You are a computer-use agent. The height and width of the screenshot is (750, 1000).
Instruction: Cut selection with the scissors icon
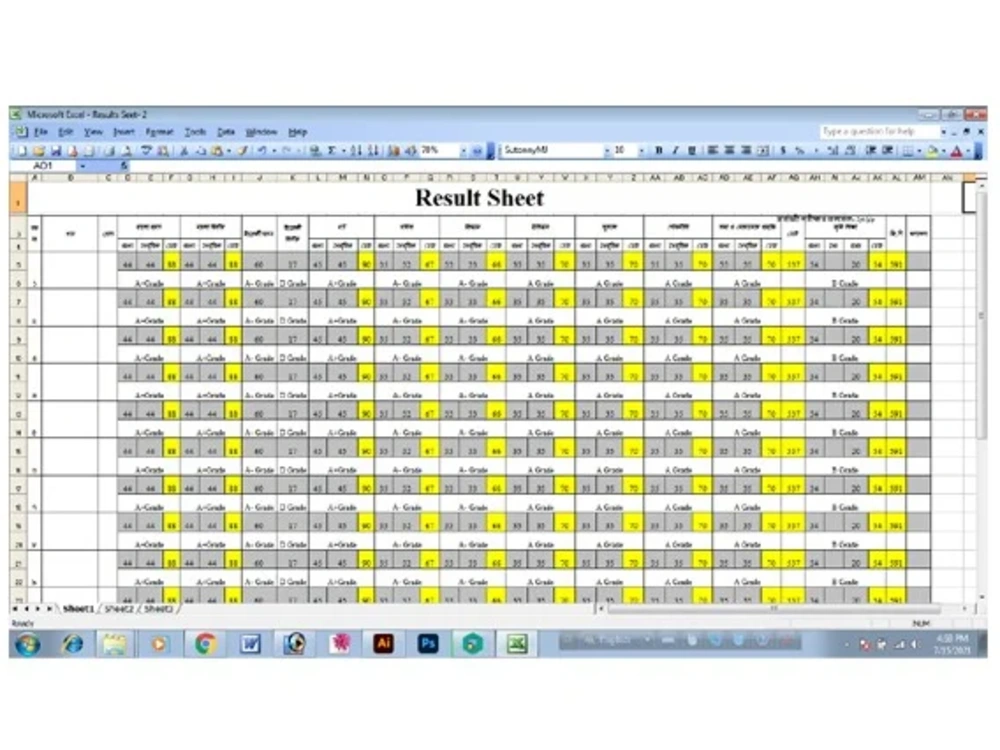pyautogui.click(x=184, y=151)
